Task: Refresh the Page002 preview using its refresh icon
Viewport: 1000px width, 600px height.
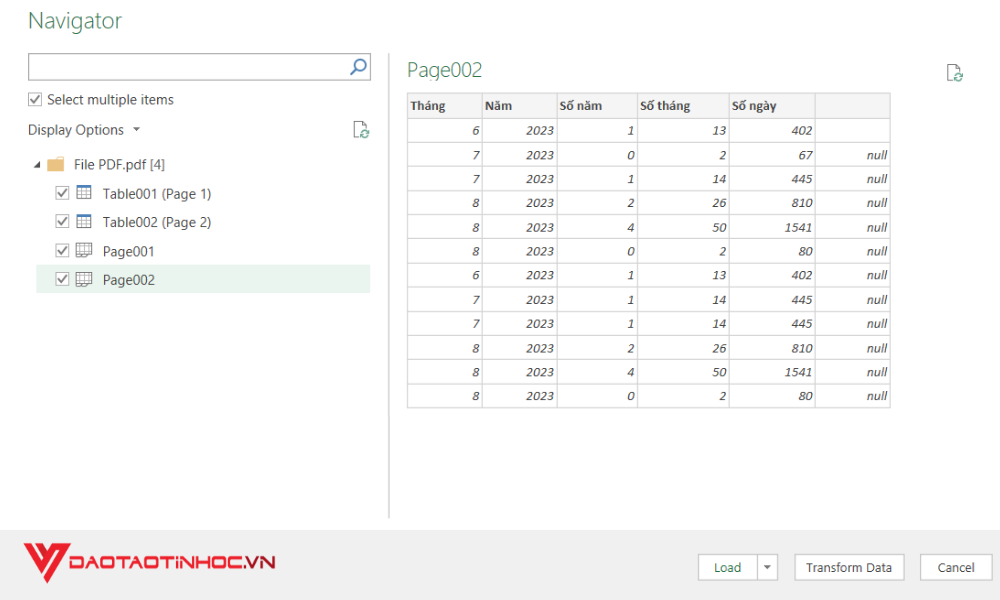Action: 955,72
